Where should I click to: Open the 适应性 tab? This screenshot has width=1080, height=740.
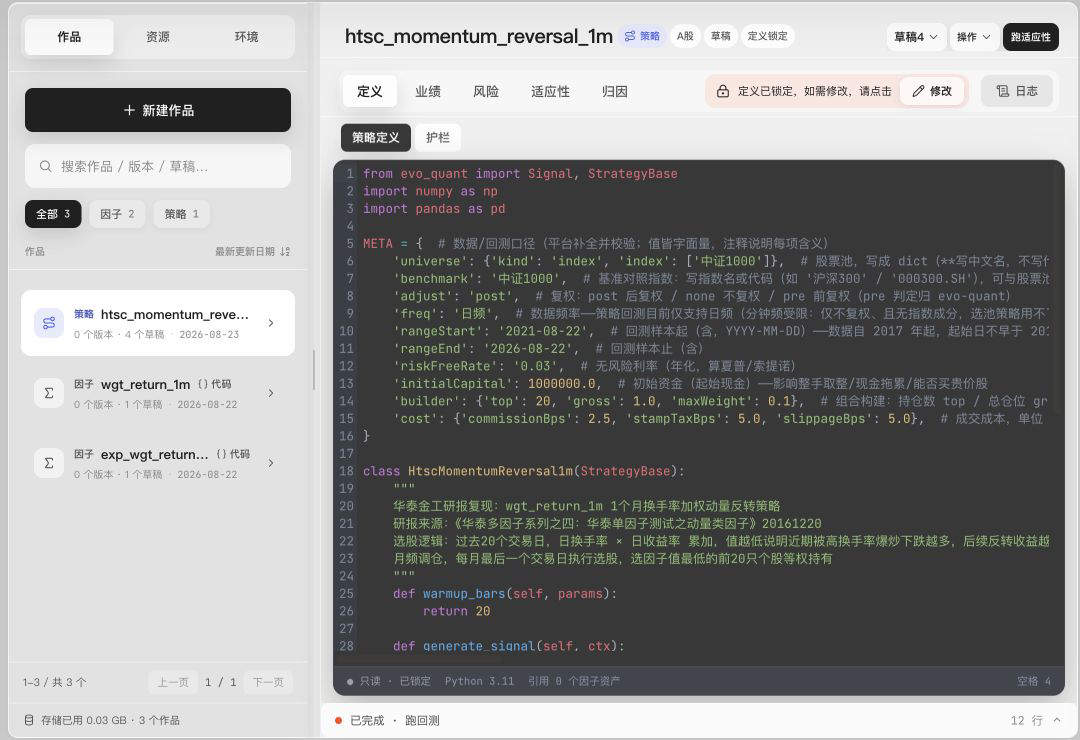tap(550, 91)
